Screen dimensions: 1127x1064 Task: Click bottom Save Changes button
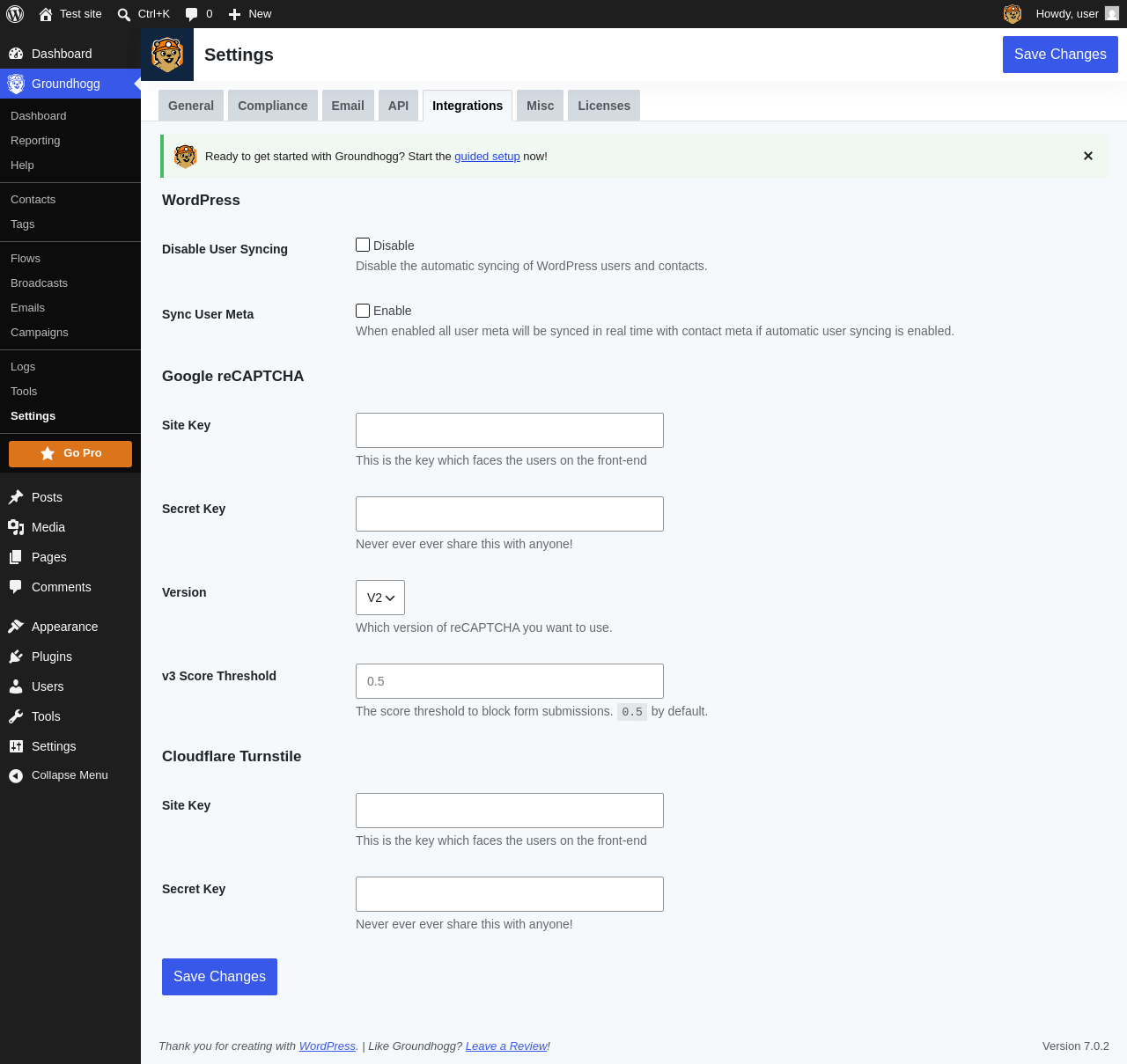point(219,977)
